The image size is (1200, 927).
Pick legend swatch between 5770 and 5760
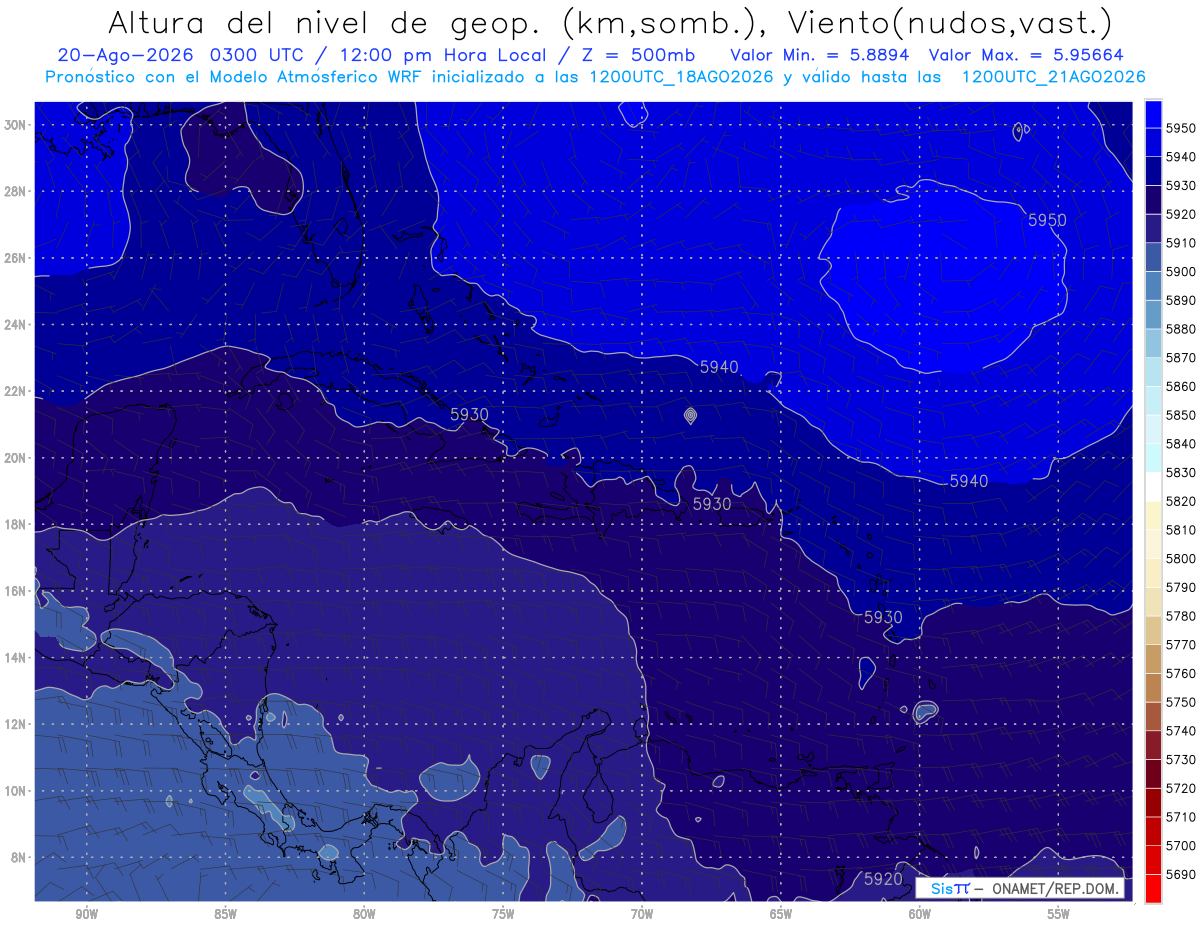[x=1153, y=659]
